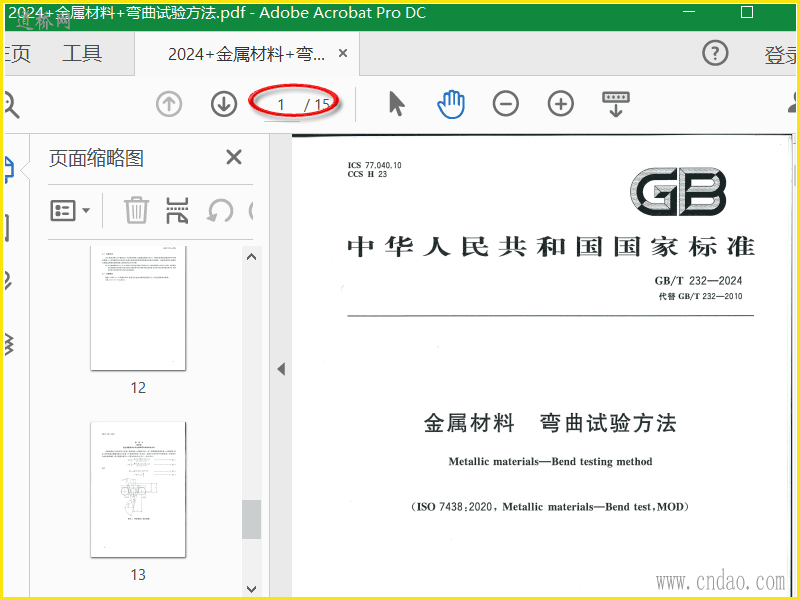Select the page 12 thumbnail
Viewport: 800px width, 600px height.
tap(138, 308)
